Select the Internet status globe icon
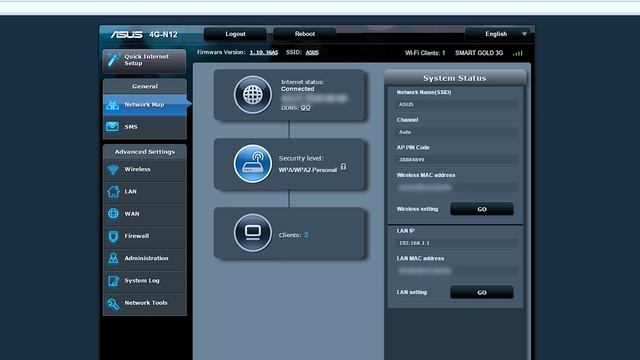Screen dimensions: 640x360 tap(253, 95)
